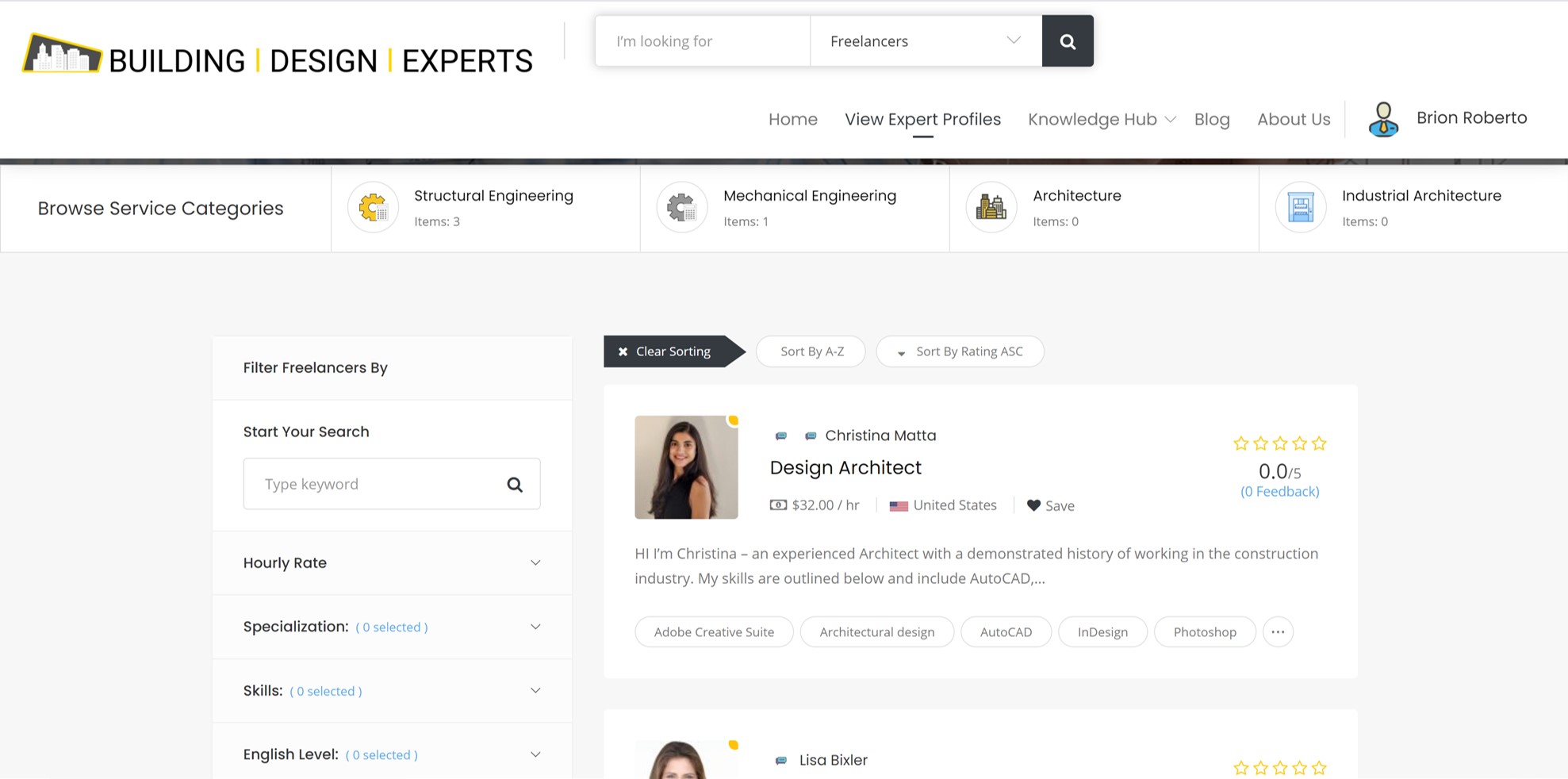Click the Adobe Creative Suite skill tag
This screenshot has height=779, width=1568.
click(x=714, y=632)
